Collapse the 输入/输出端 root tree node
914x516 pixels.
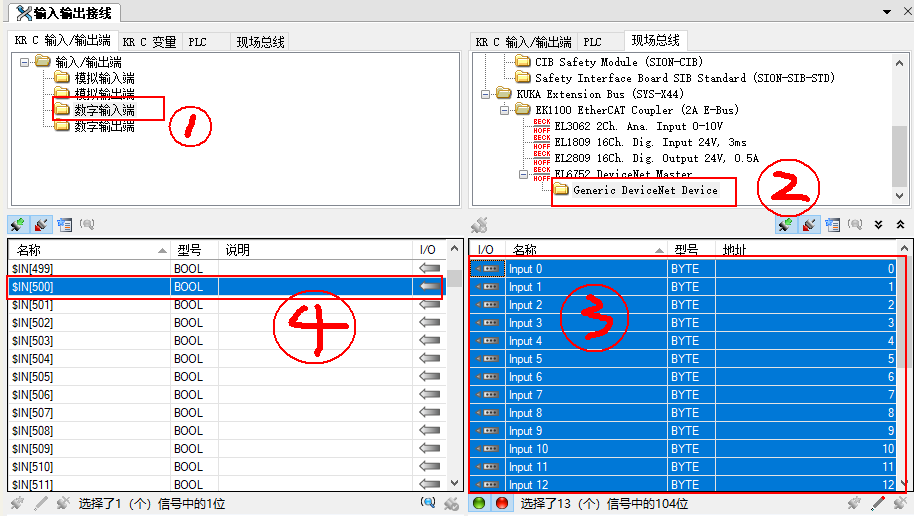pos(24,62)
